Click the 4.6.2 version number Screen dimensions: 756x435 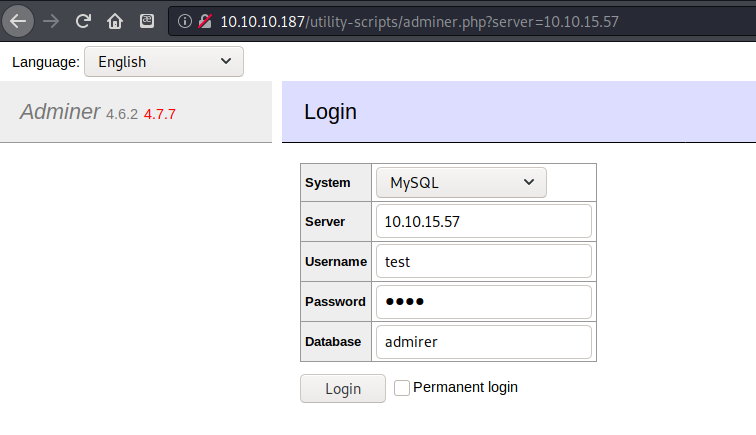coord(122,114)
